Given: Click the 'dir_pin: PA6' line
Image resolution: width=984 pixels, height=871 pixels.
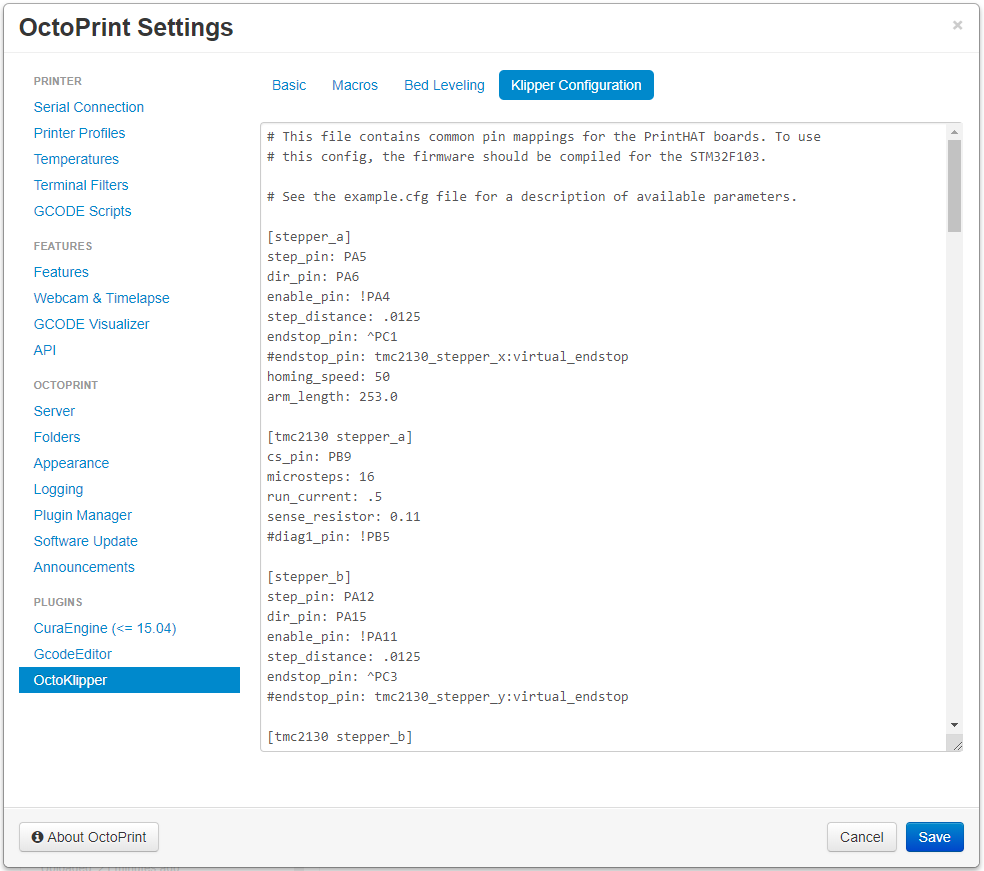Looking at the screenshot, I should [x=313, y=277].
